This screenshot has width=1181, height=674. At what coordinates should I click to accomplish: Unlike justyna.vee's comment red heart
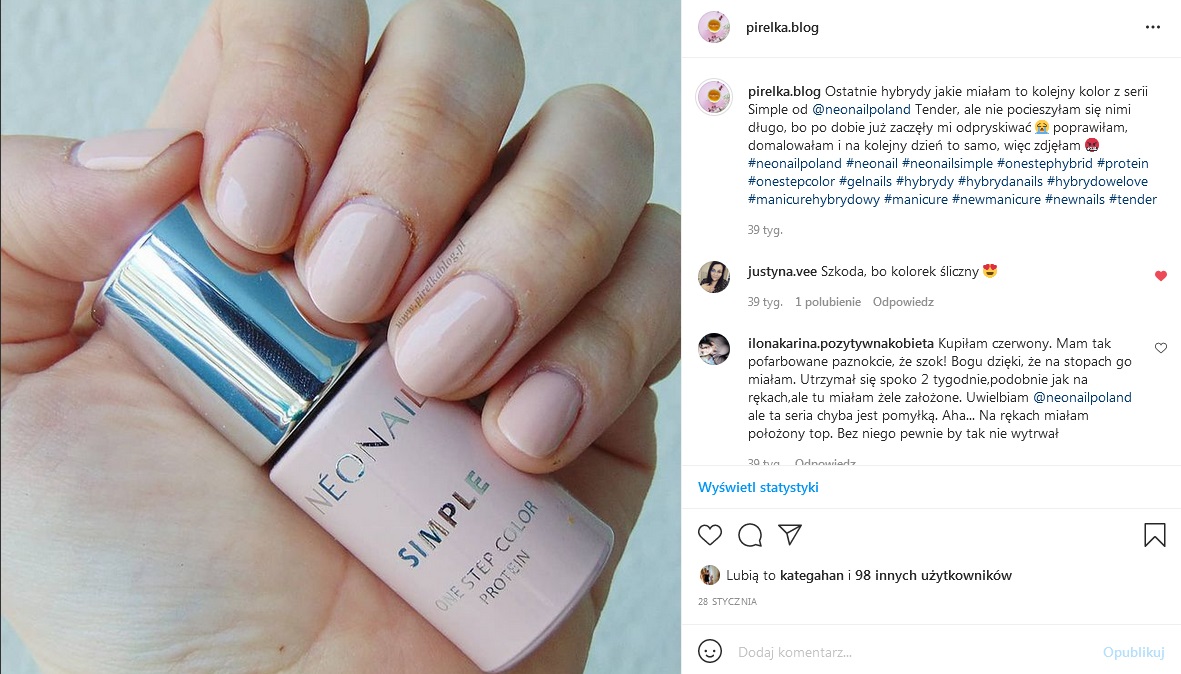tap(1161, 276)
